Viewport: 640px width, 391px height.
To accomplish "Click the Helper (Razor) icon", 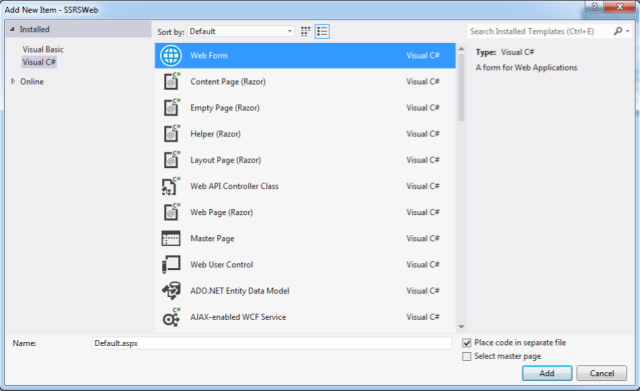I will pyautogui.click(x=171, y=133).
